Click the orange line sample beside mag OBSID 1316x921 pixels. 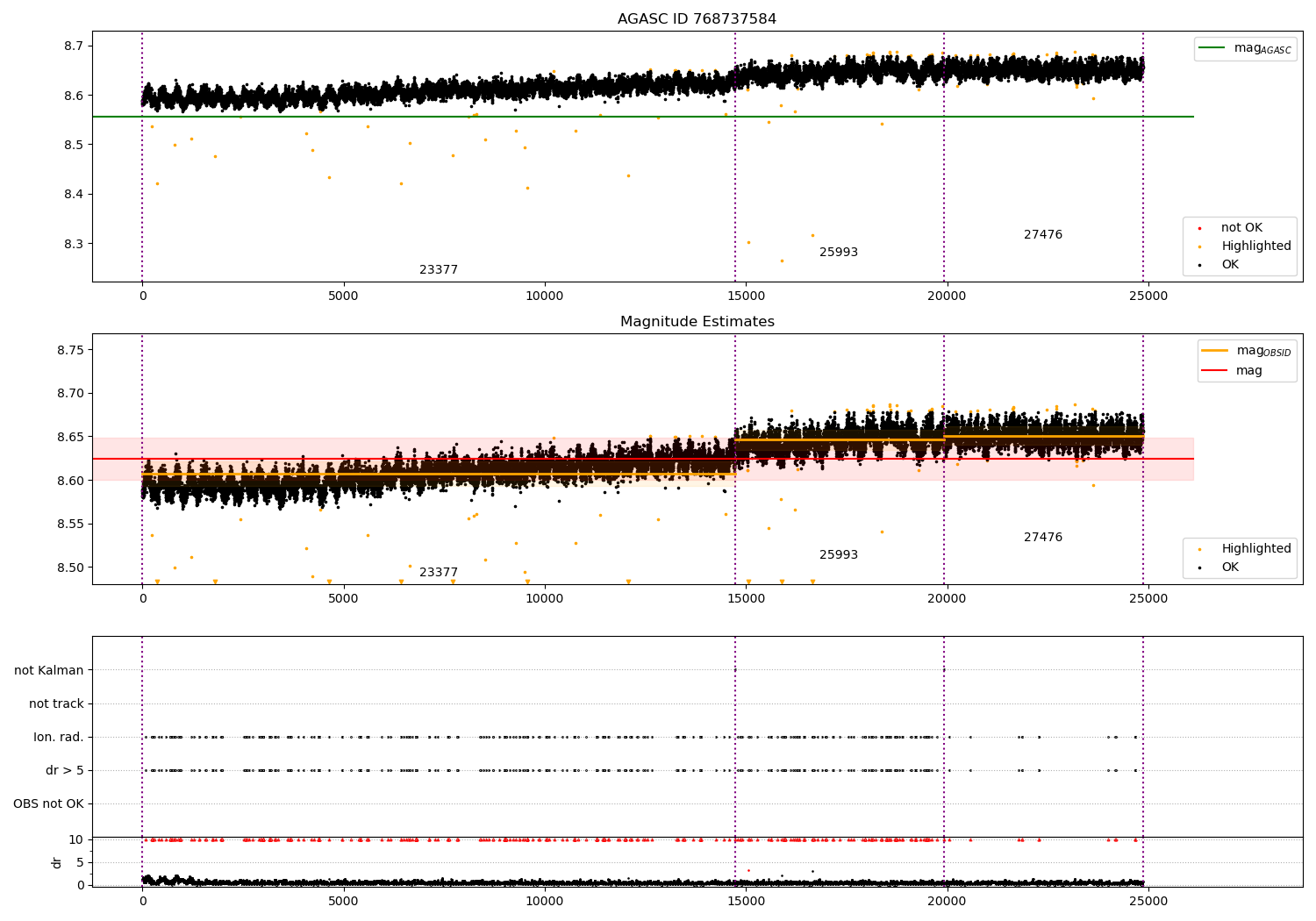(1214, 351)
